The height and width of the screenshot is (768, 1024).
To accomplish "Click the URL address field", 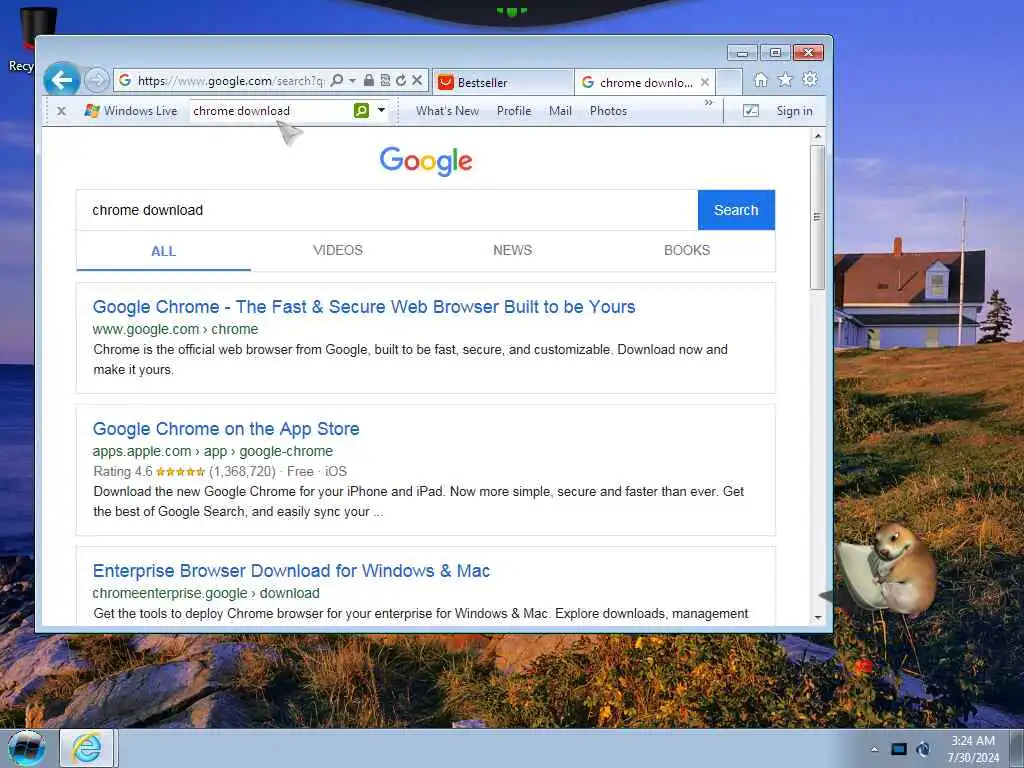I will pos(231,80).
